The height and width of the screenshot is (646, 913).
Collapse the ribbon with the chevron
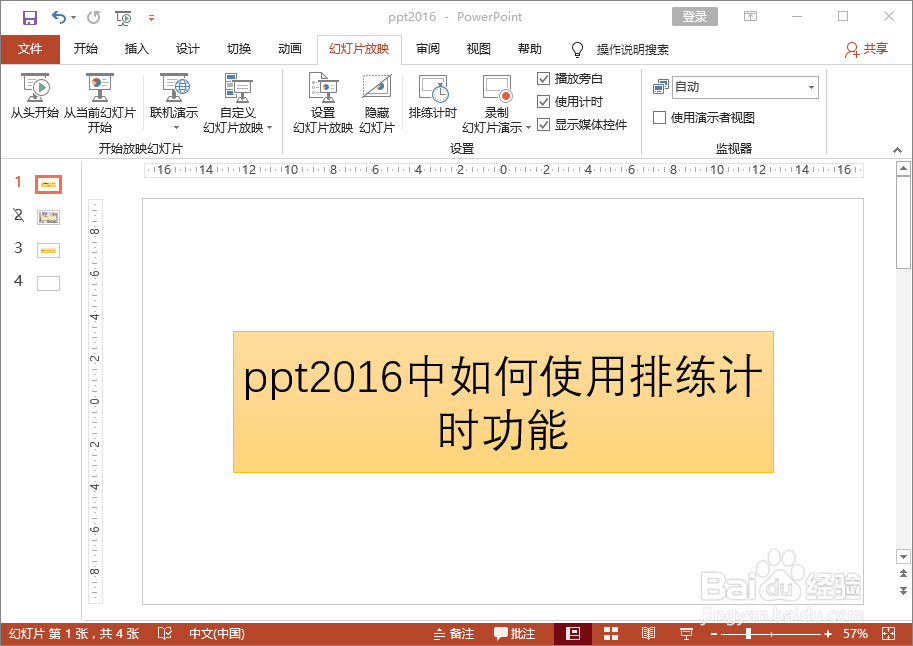897,150
